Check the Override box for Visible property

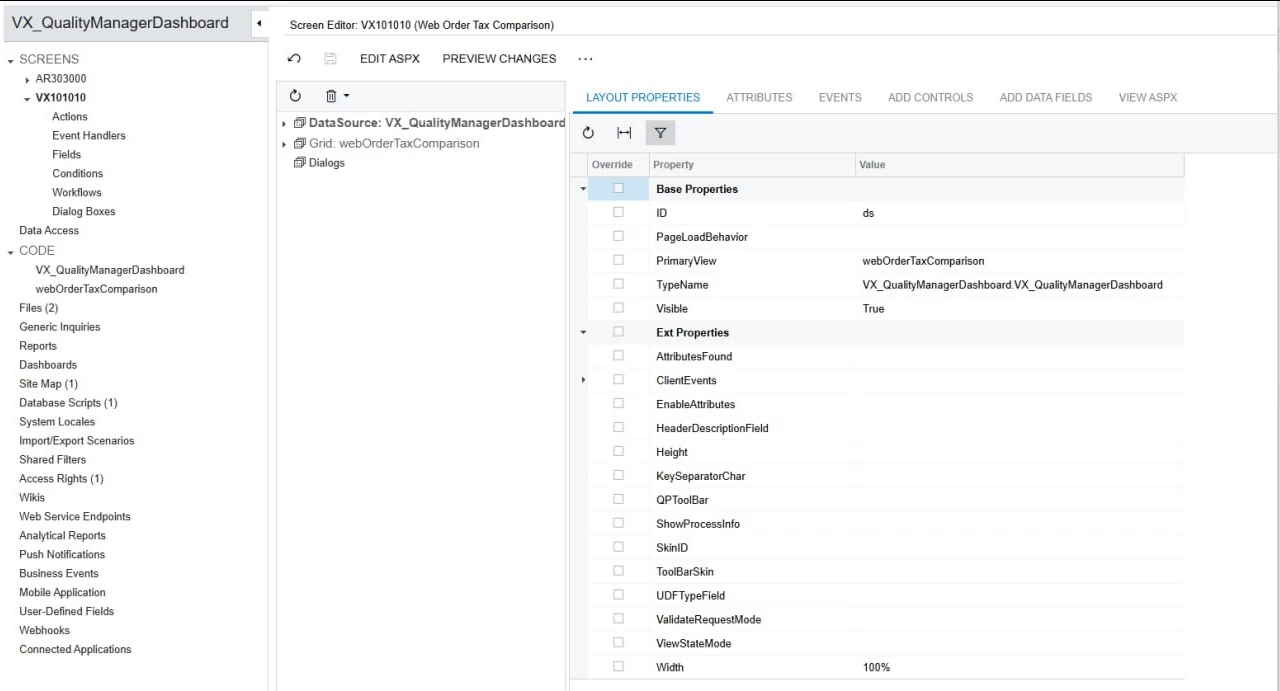618,308
